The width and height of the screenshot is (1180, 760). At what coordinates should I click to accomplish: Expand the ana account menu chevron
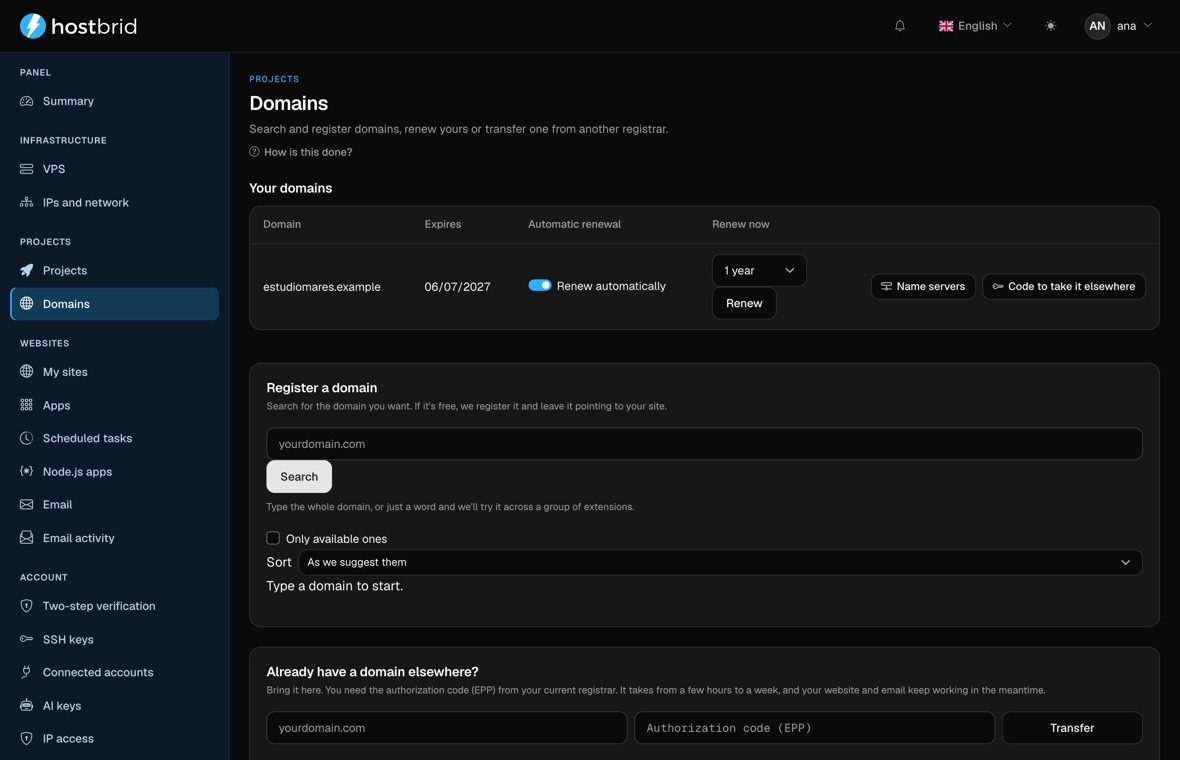(1148, 25)
